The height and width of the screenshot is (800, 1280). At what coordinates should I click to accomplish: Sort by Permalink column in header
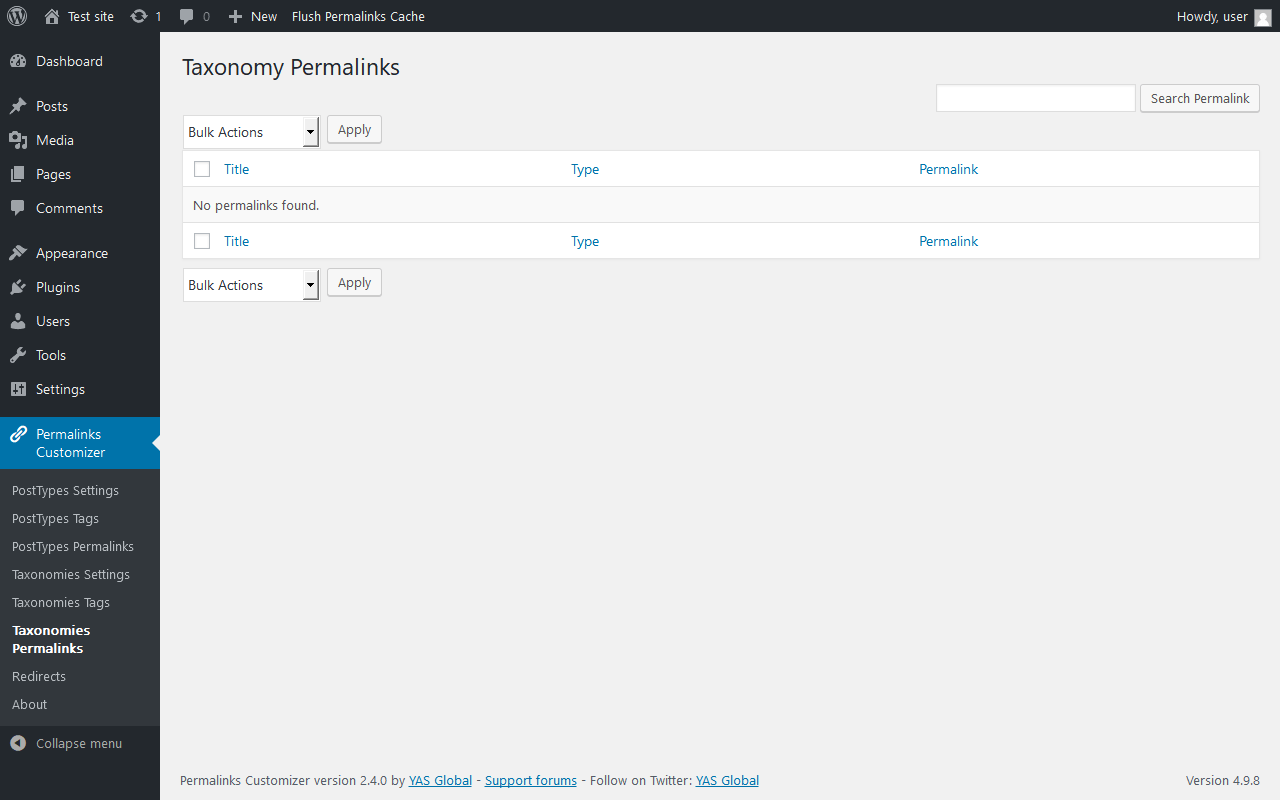click(x=949, y=169)
